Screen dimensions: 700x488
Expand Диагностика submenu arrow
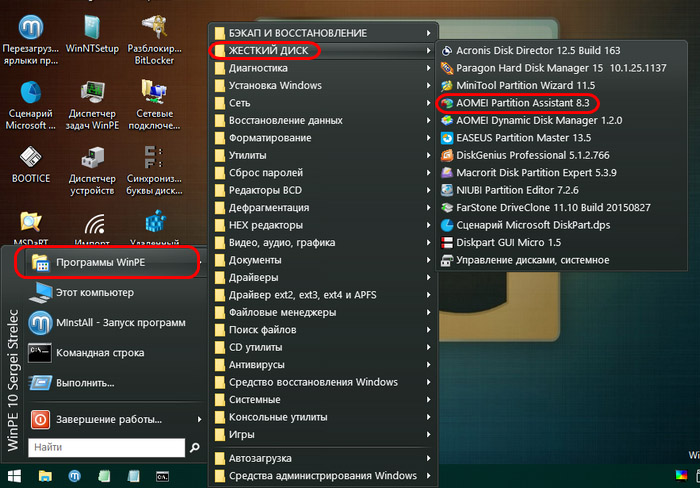click(428, 68)
